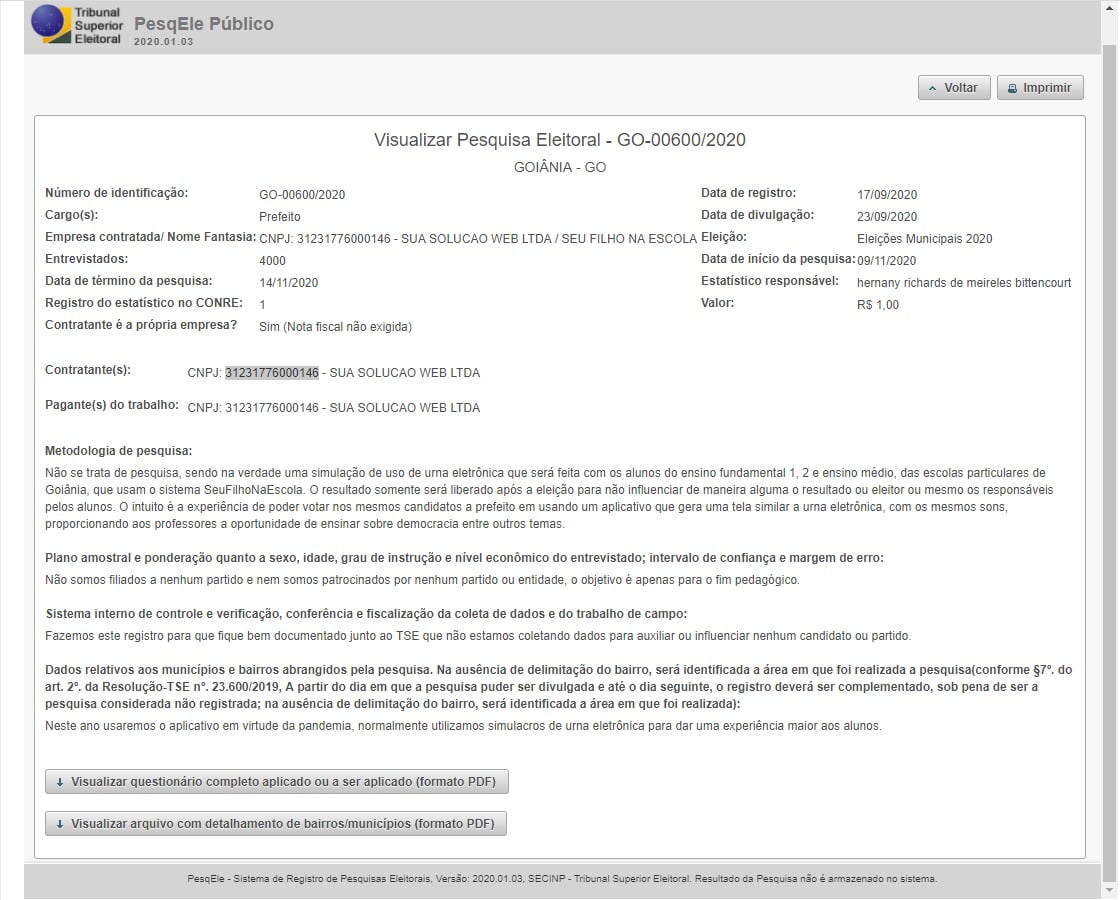Screen dimensions: 1120x900
Task: Click the printer icon on Imprimir
Action: tap(1012, 88)
